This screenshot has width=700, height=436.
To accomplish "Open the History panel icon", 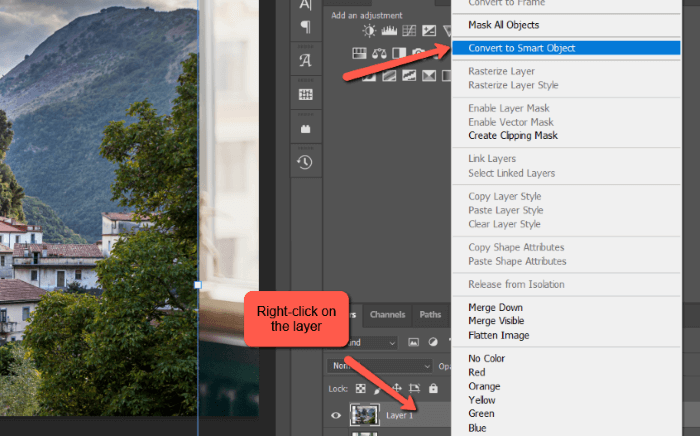I will point(305,161).
